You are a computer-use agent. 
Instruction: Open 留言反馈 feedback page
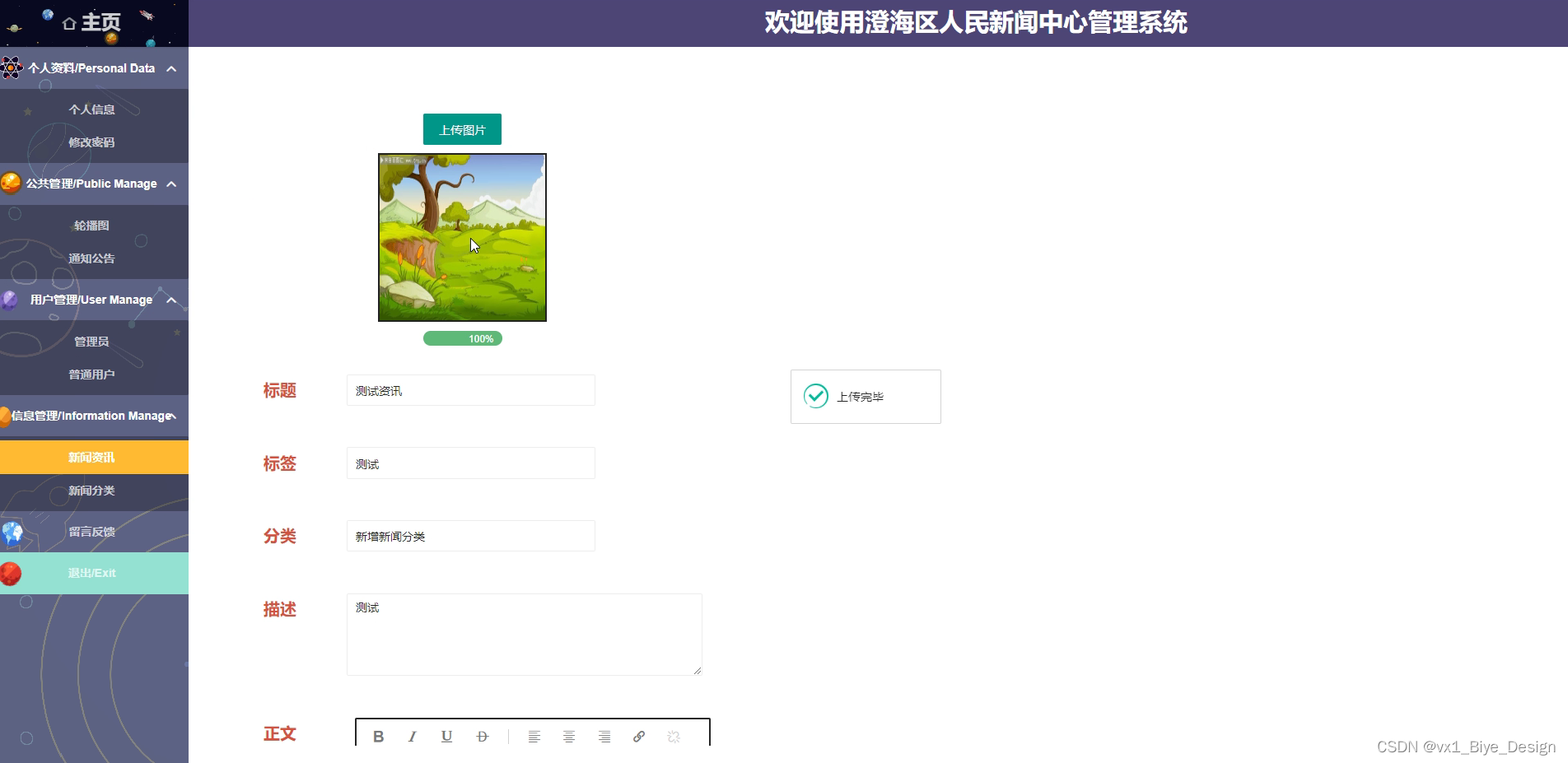[94, 532]
